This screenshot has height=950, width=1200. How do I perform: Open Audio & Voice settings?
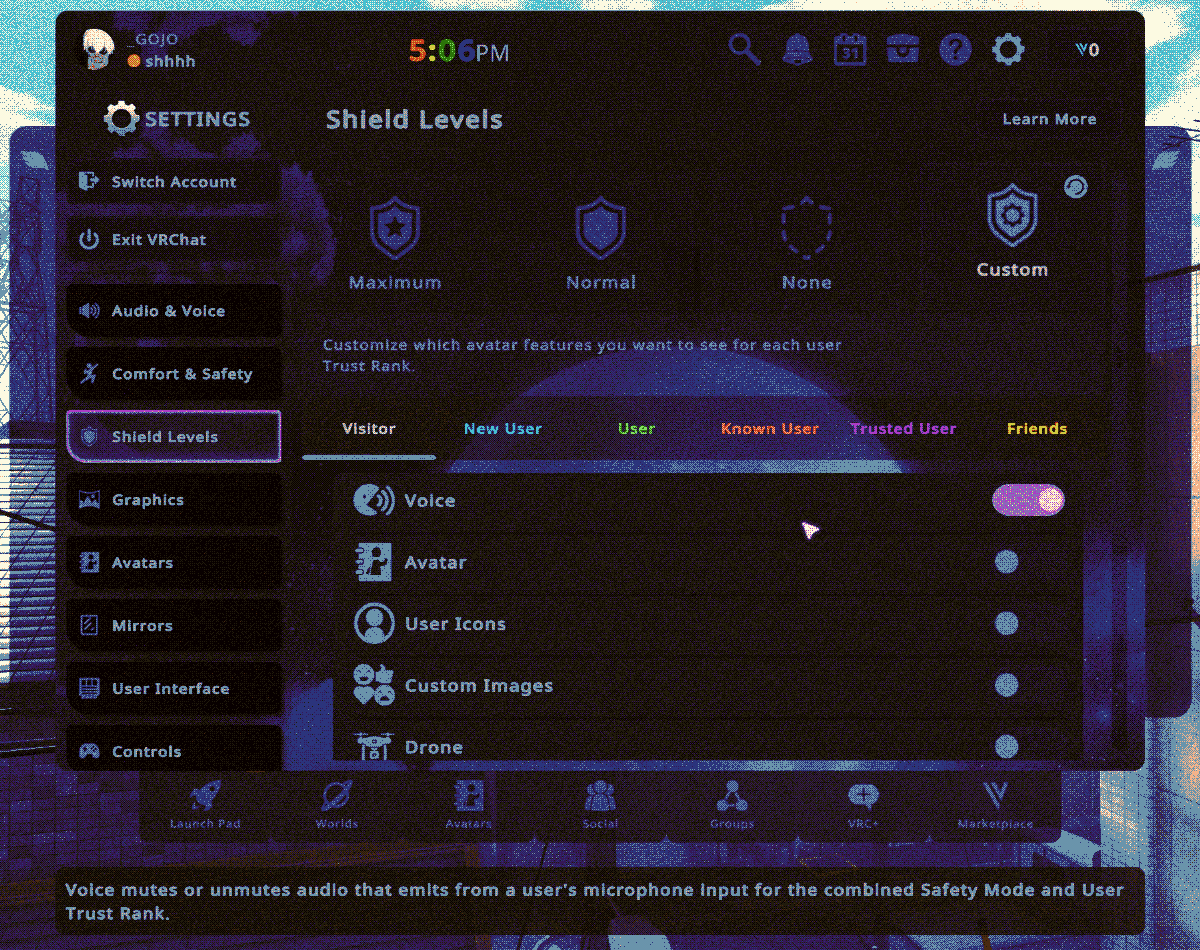pos(174,311)
